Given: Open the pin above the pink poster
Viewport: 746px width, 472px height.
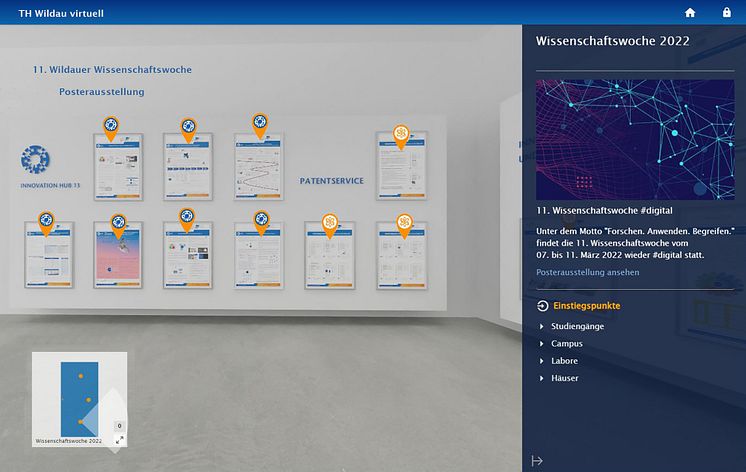Looking at the screenshot, I should pyautogui.click(x=116, y=222).
